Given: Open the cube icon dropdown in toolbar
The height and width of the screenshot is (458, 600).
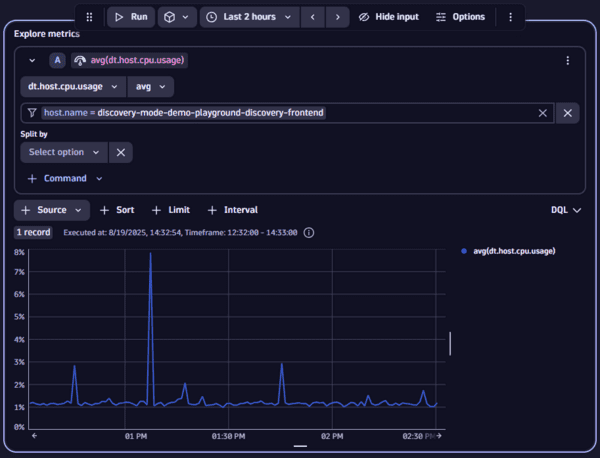Looking at the screenshot, I should [x=177, y=17].
